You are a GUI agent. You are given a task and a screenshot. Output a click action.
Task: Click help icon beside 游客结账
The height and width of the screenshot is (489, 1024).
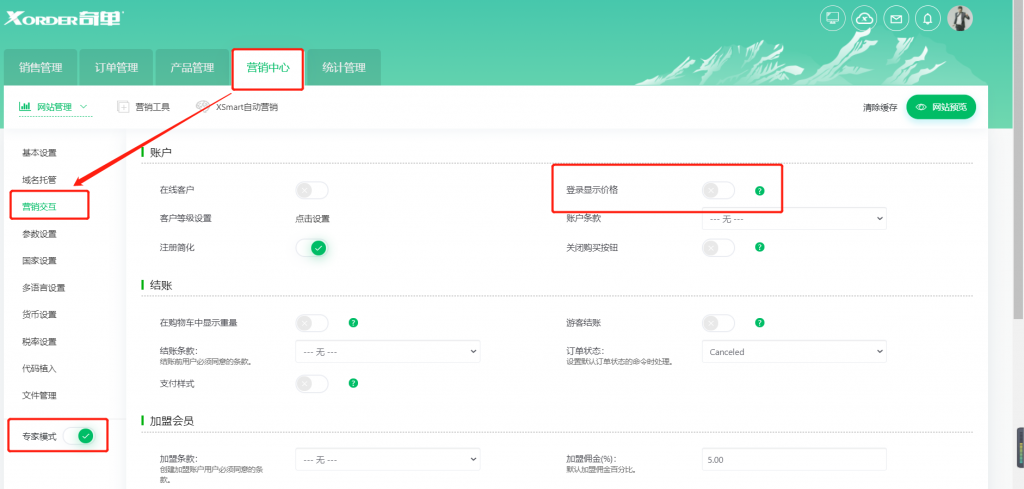pyautogui.click(x=760, y=323)
